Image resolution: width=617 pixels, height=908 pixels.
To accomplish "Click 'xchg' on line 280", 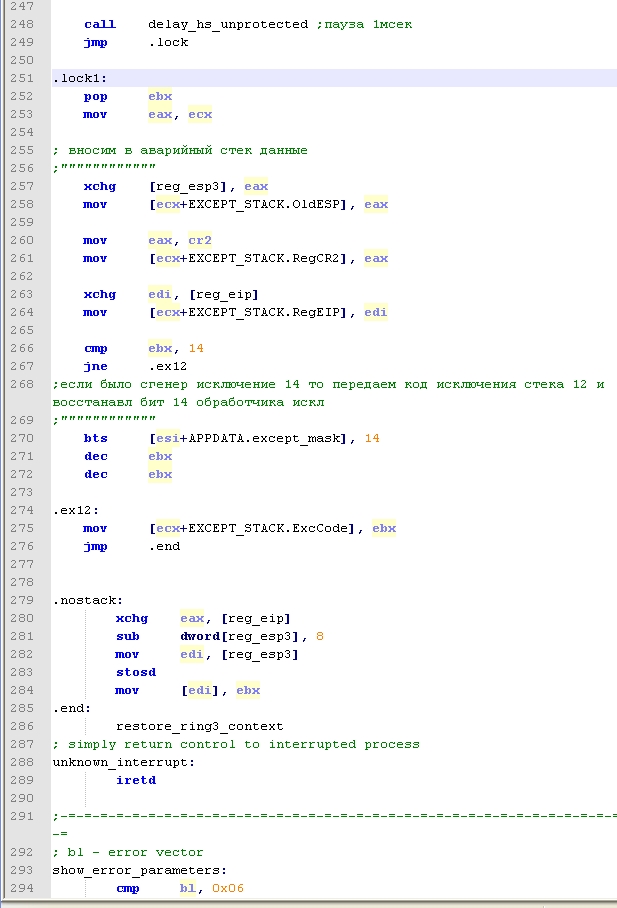I will point(132,618).
